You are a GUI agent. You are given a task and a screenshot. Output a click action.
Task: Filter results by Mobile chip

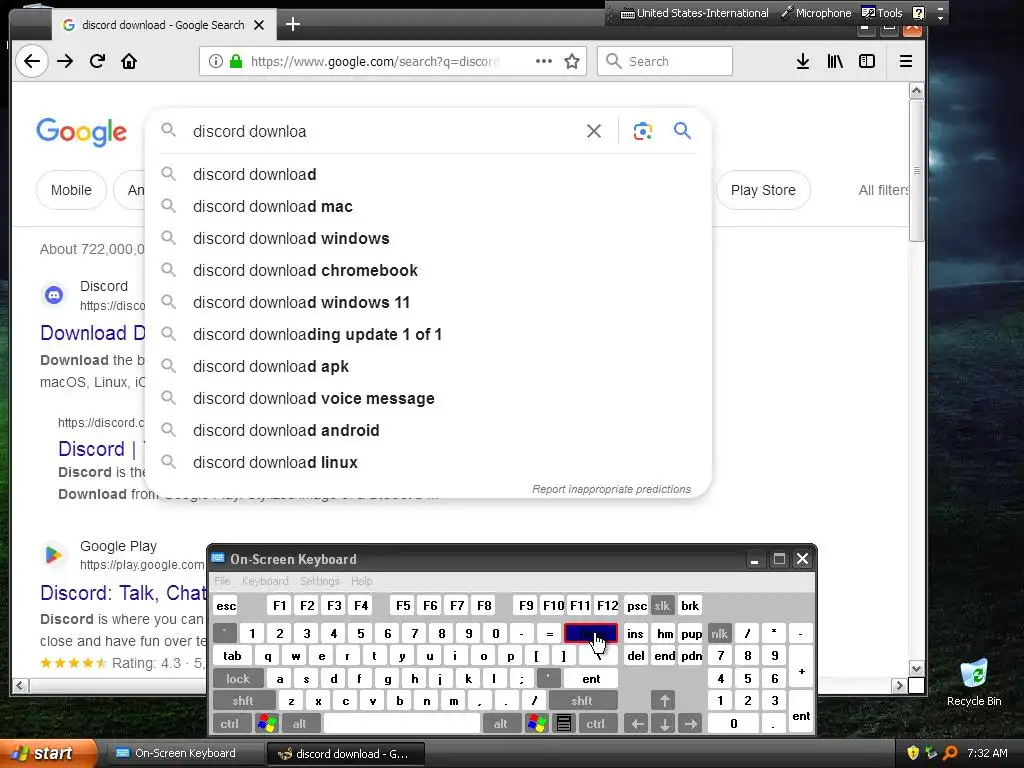click(x=71, y=190)
